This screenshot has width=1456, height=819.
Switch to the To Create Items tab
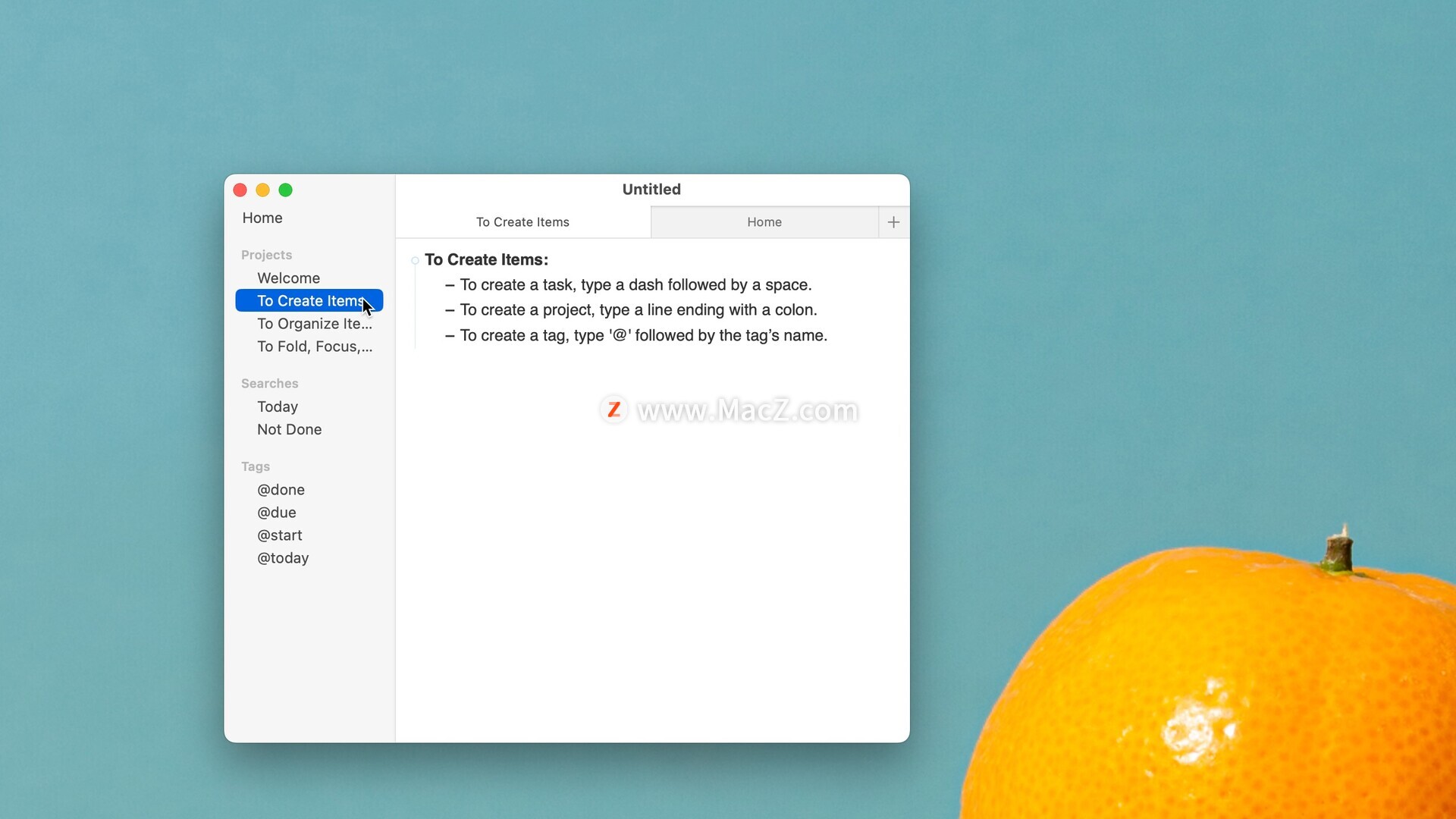pyautogui.click(x=523, y=222)
